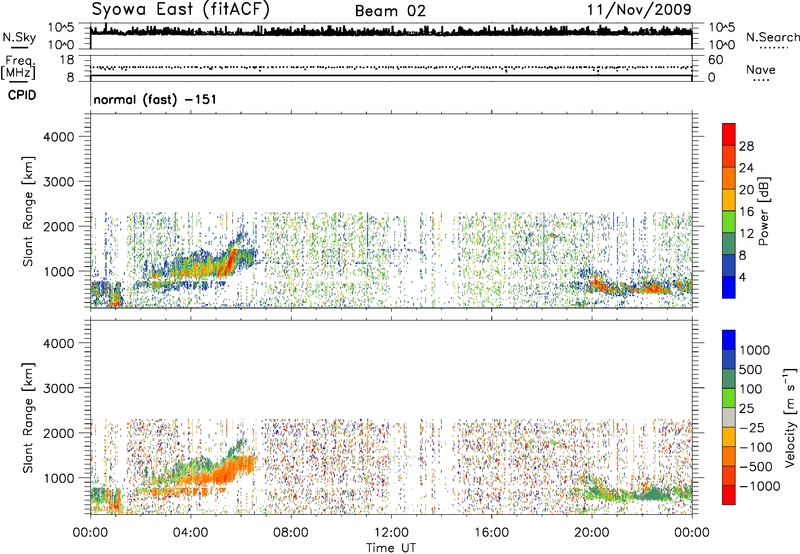Click the 'Nave' legend label

click(760, 69)
